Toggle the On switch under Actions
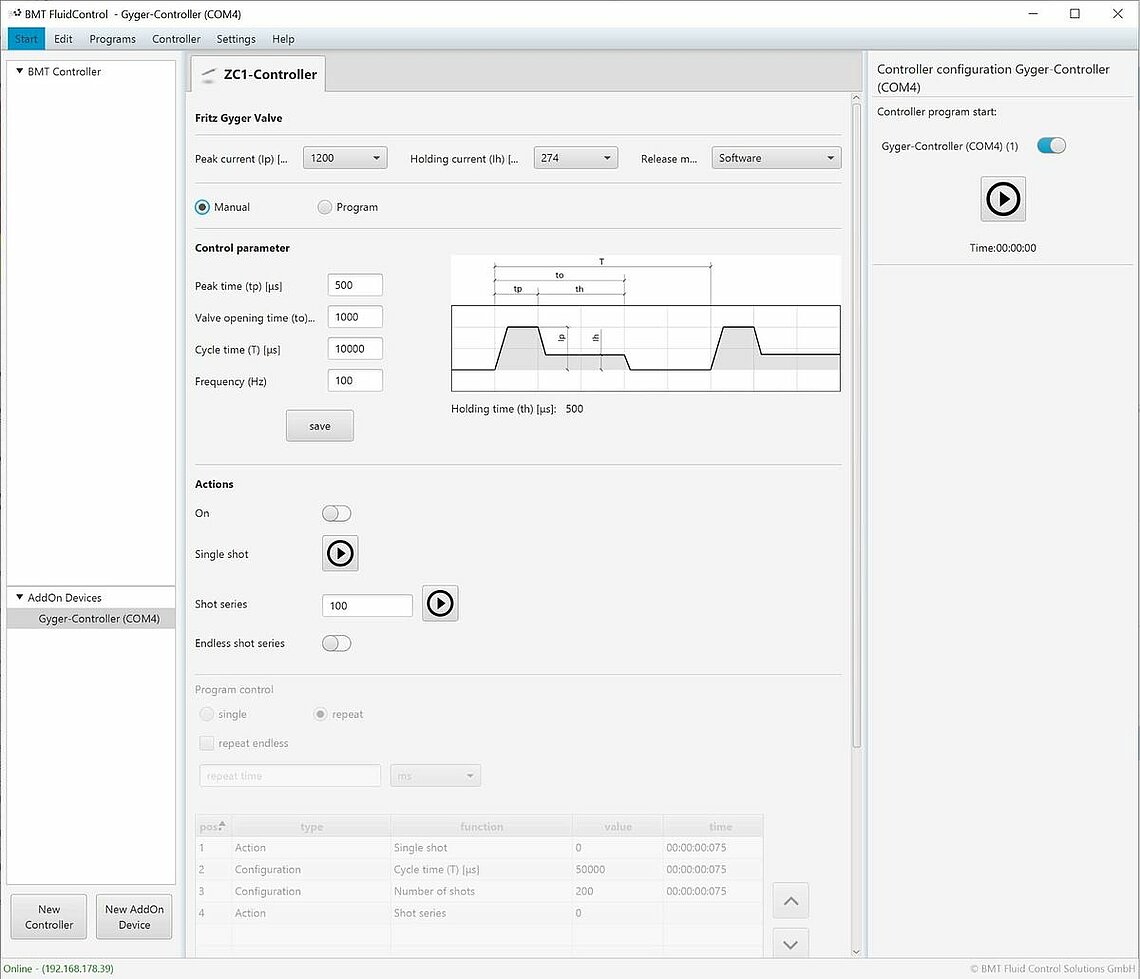This screenshot has width=1140, height=979. pyautogui.click(x=337, y=513)
